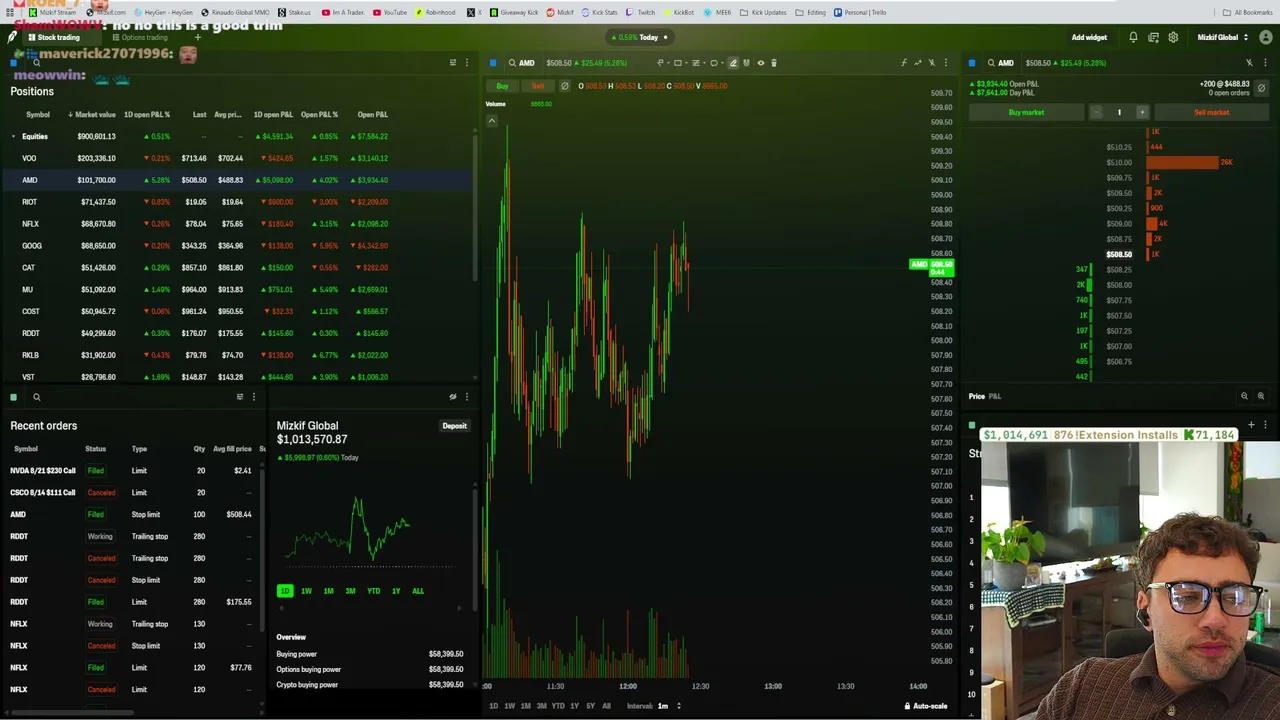Click the search icon in the order ladder widget

[x=991, y=63]
